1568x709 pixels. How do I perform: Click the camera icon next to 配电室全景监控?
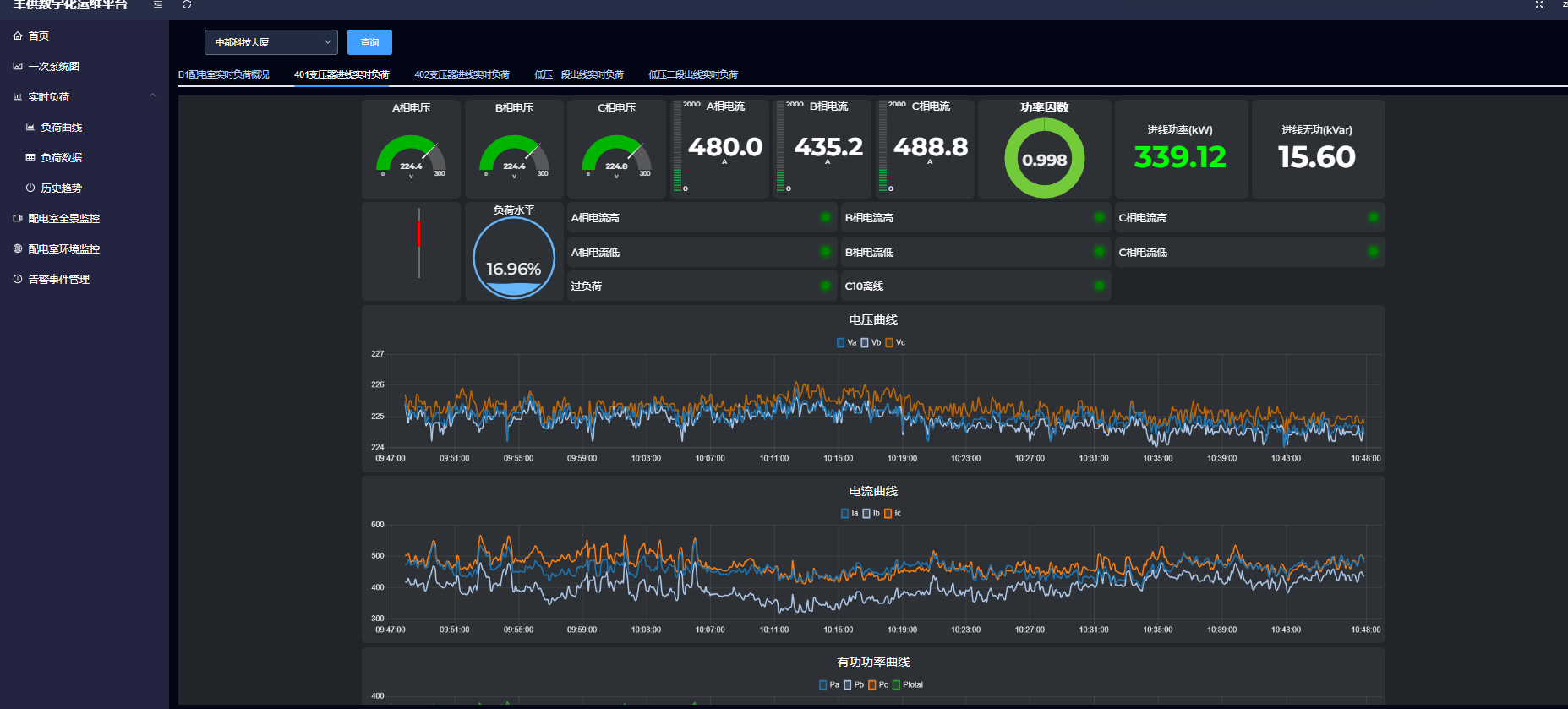tap(18, 218)
